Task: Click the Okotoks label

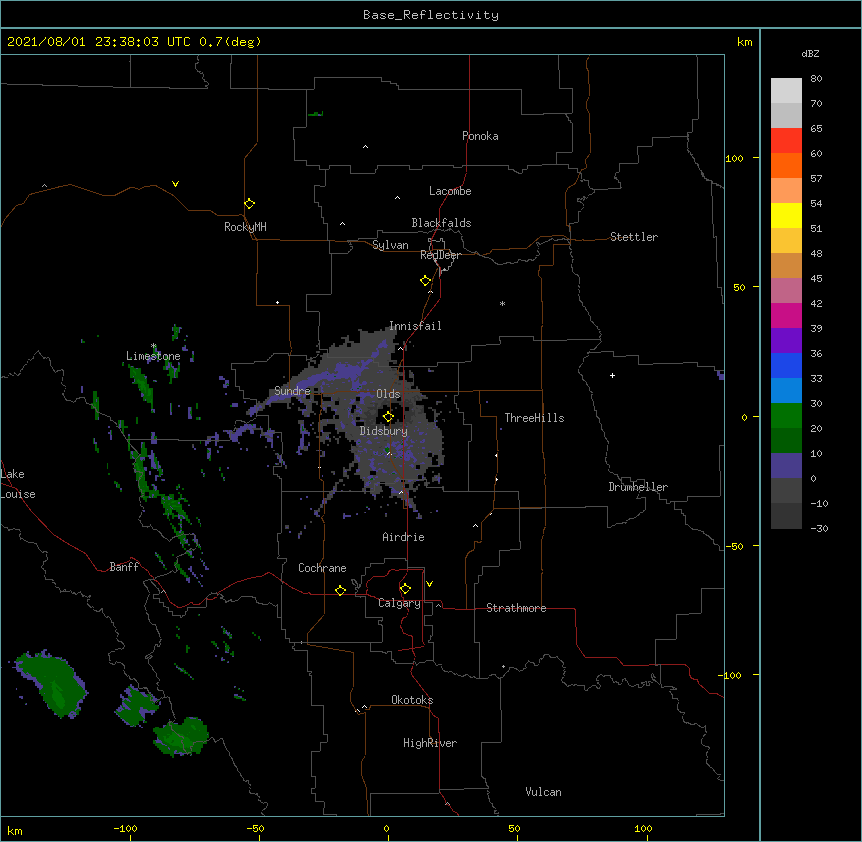Action: coord(412,700)
